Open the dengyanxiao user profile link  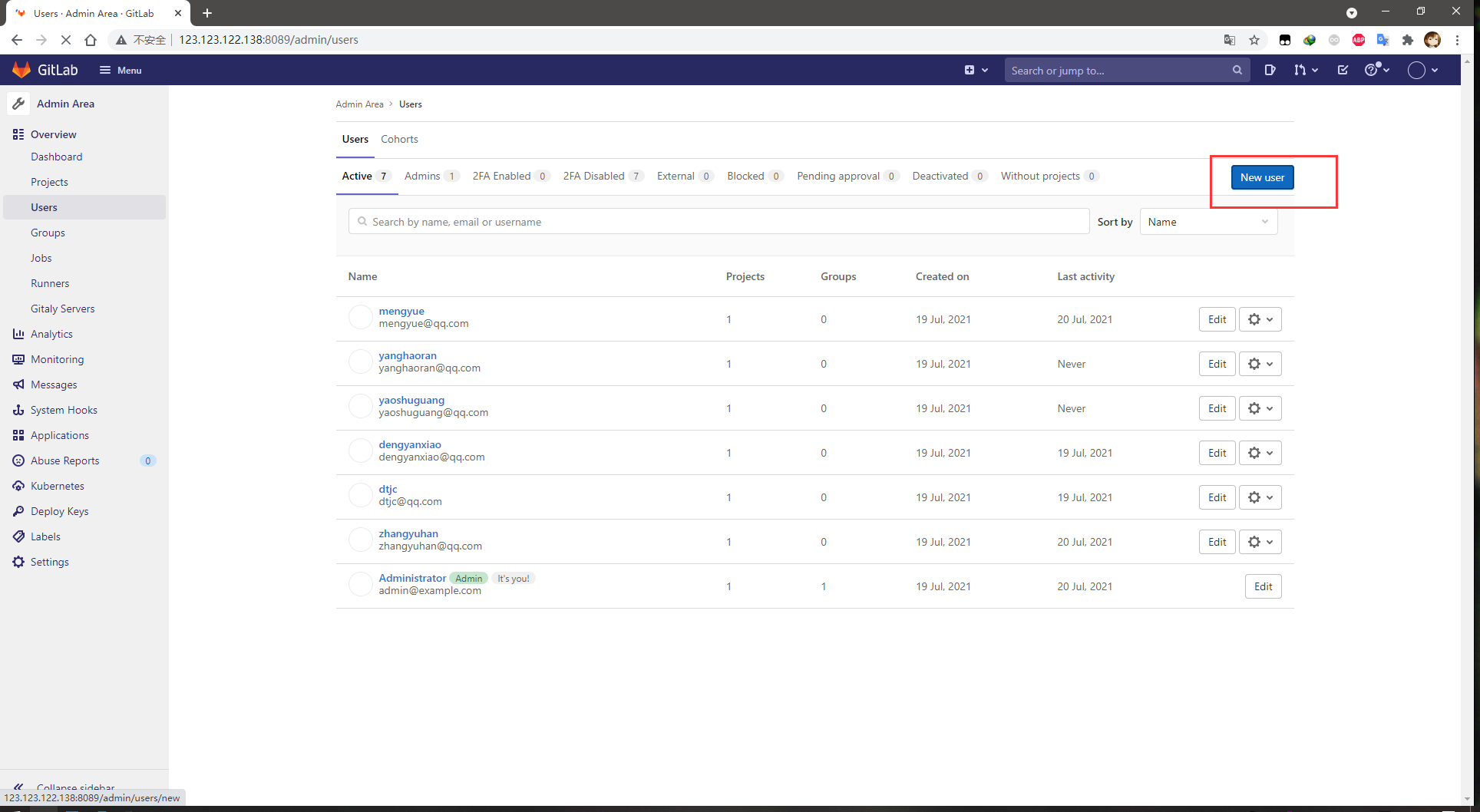(x=410, y=444)
